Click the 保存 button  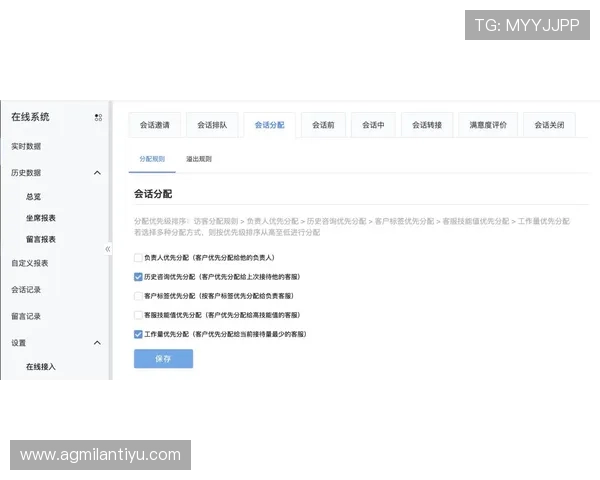click(163, 359)
